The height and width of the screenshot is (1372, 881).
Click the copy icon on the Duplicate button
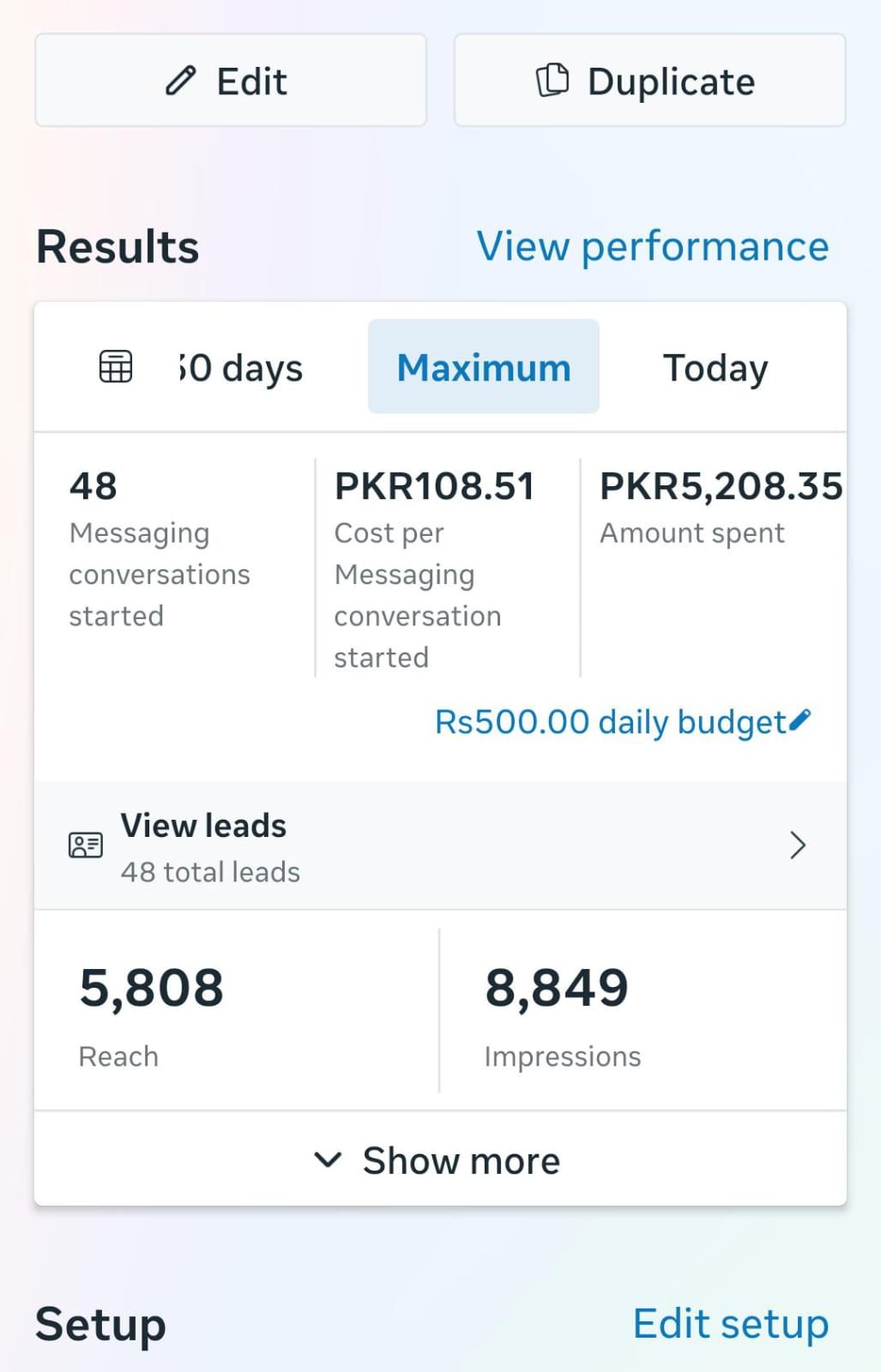(x=553, y=80)
